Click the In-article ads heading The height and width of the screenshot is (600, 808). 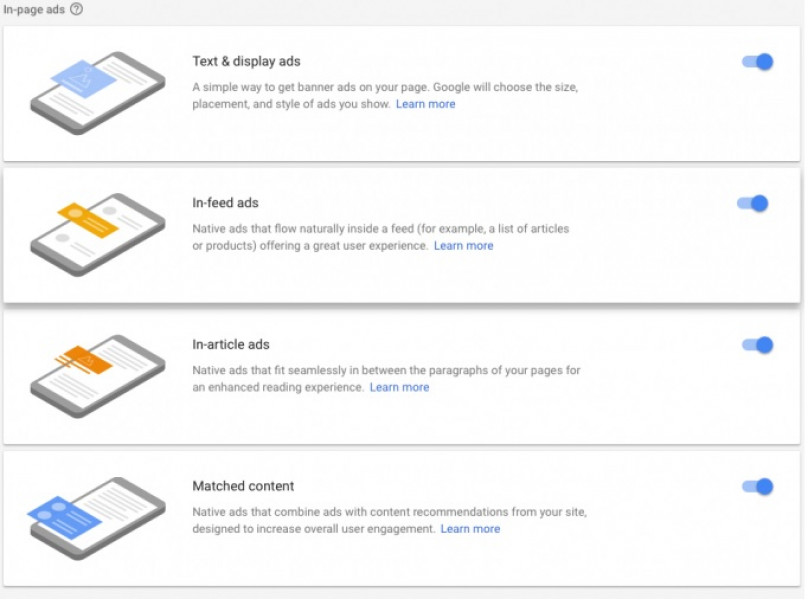click(x=231, y=344)
